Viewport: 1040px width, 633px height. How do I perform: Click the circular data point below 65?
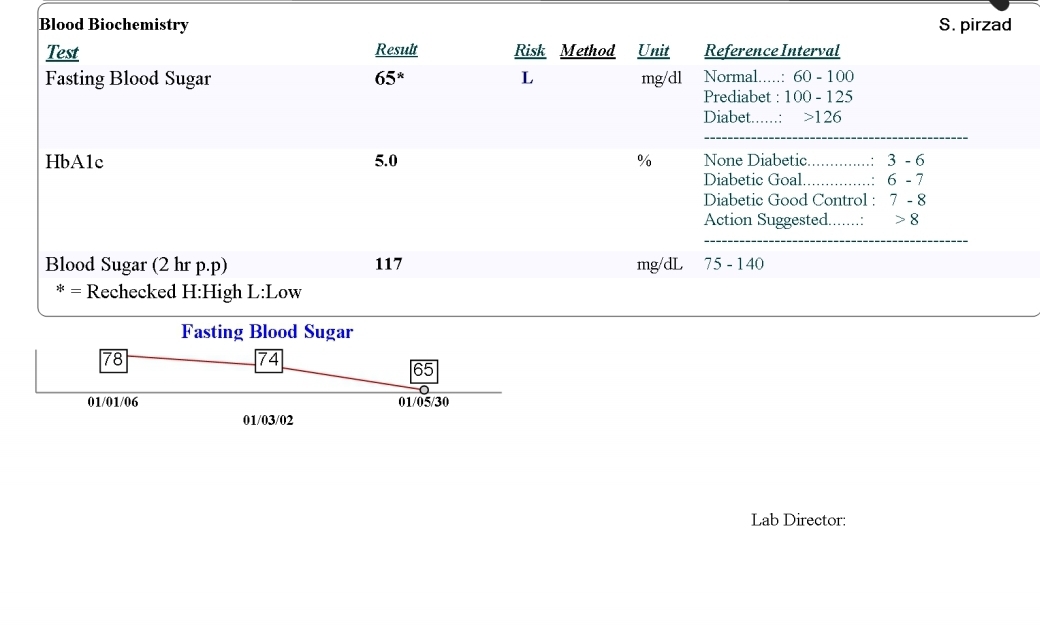(424, 390)
